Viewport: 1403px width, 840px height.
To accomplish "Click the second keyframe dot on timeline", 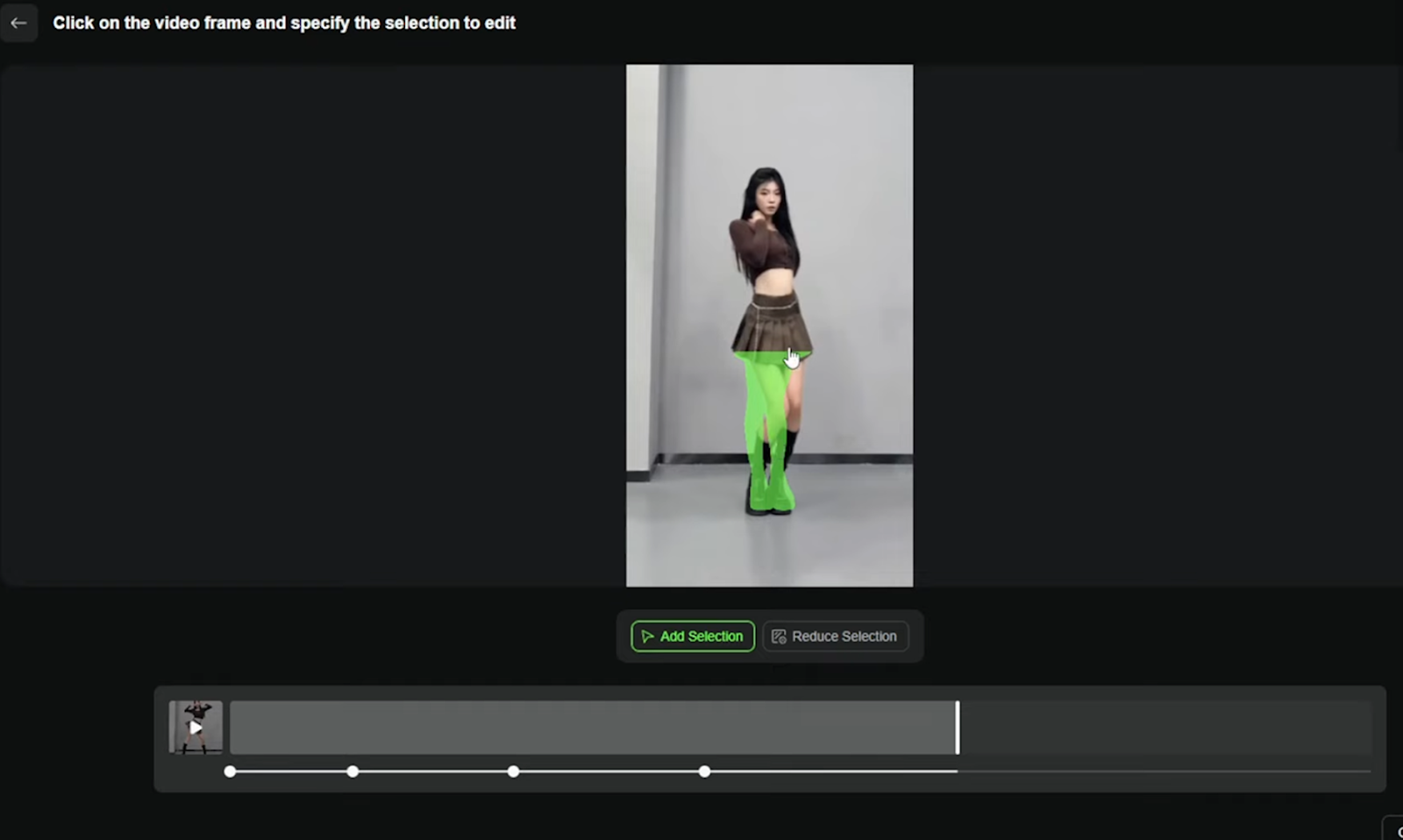I will coord(353,772).
